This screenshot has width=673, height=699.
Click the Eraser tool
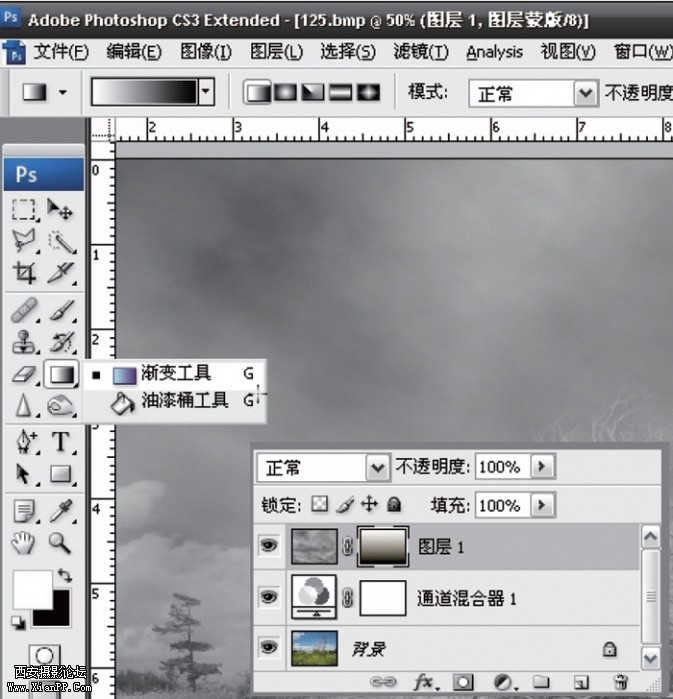tap(25, 375)
